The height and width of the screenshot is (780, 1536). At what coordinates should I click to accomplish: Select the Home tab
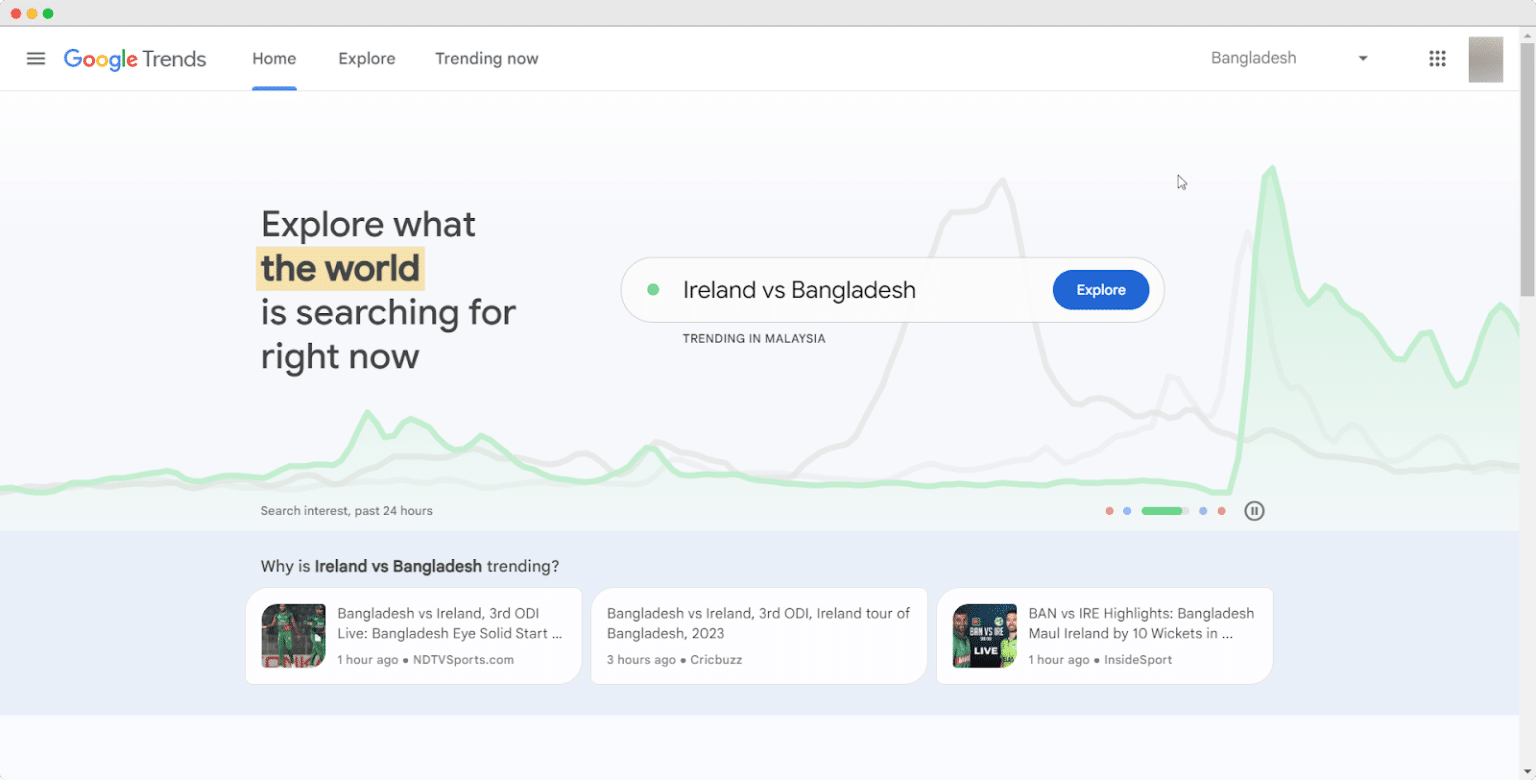pyautogui.click(x=274, y=58)
